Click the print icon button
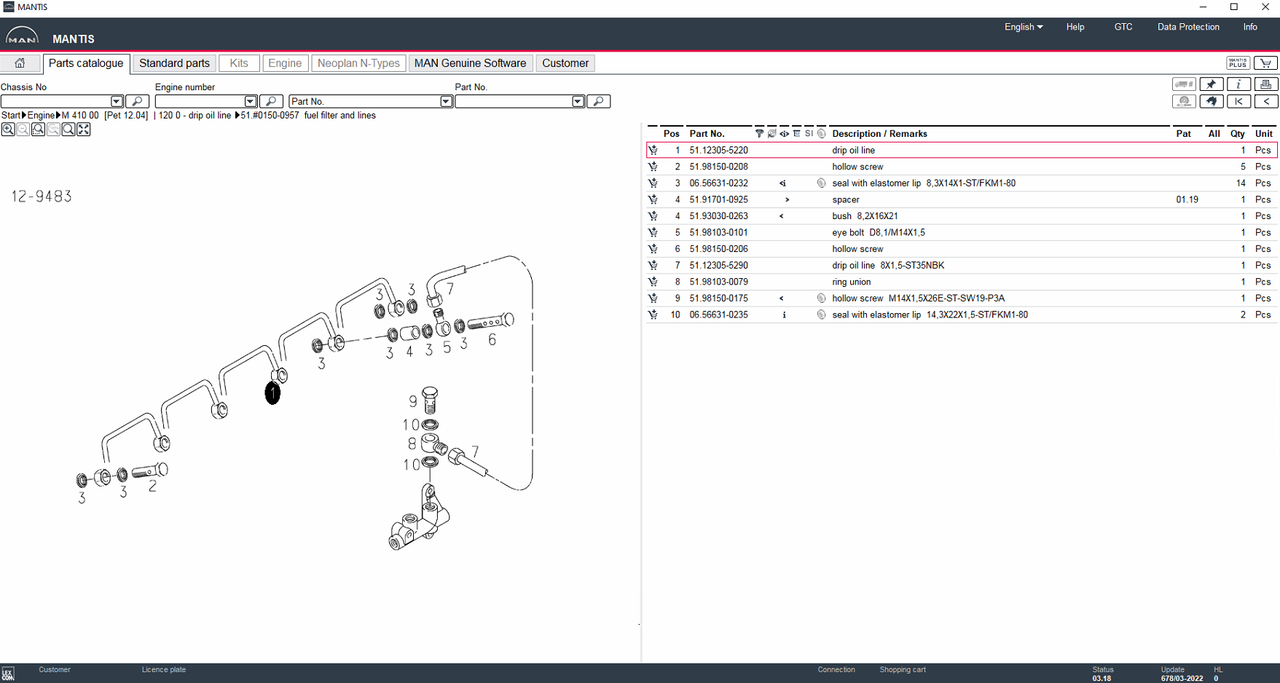Viewport: 1280px width, 683px height. click(1266, 85)
